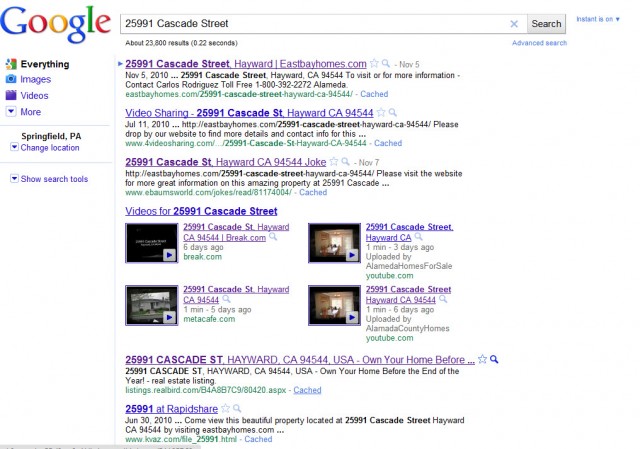640x449 pixels.
Task: Open the Eastbayhomes.com result title
Action: [246, 64]
